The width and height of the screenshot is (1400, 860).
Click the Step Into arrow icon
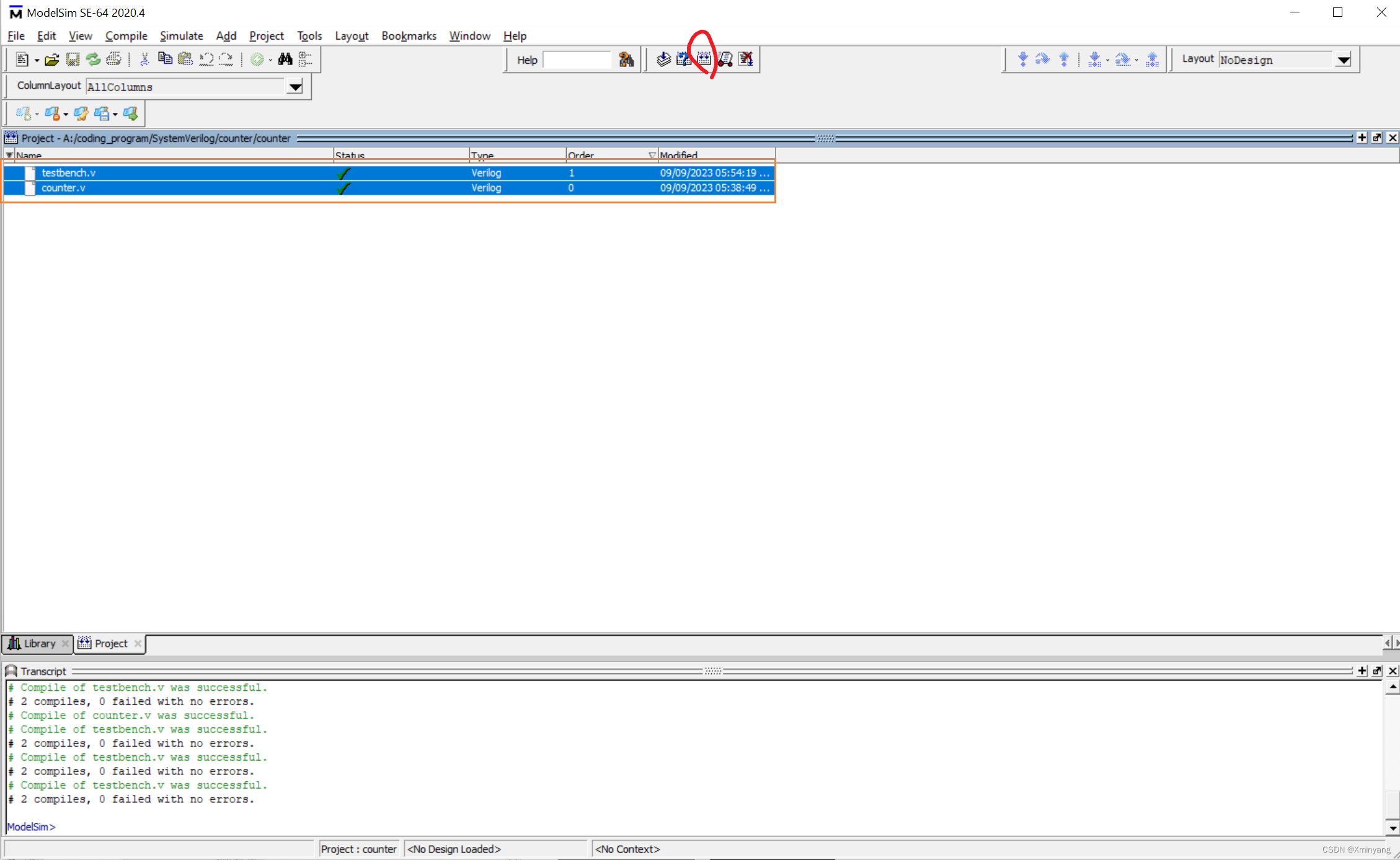1023,60
